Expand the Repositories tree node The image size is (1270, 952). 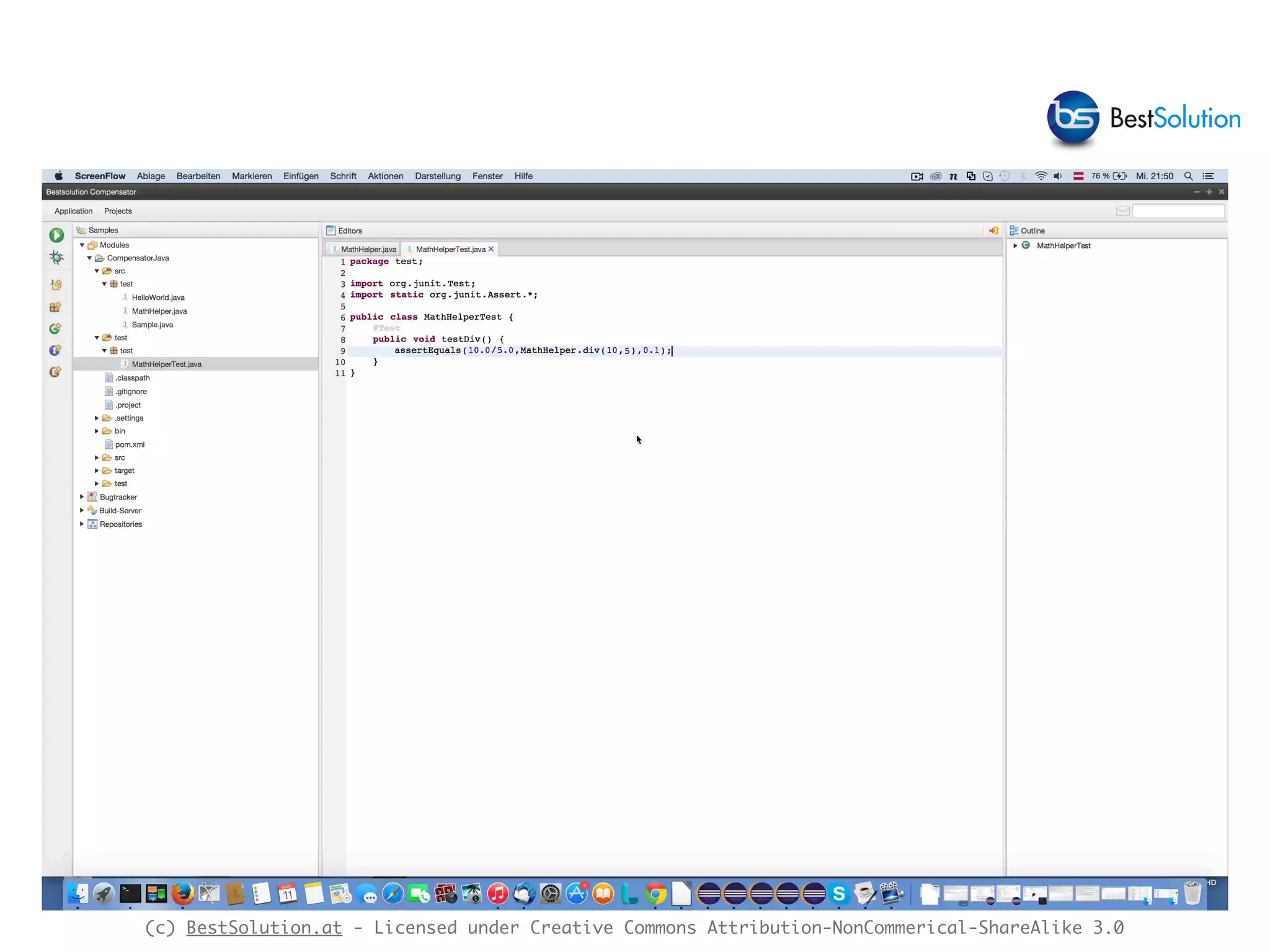click(82, 524)
